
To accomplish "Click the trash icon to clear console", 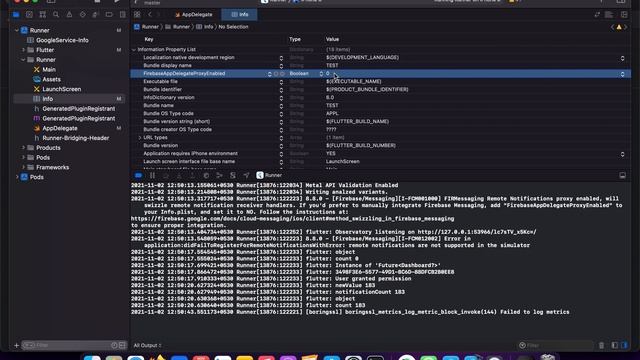I will [601, 345].
